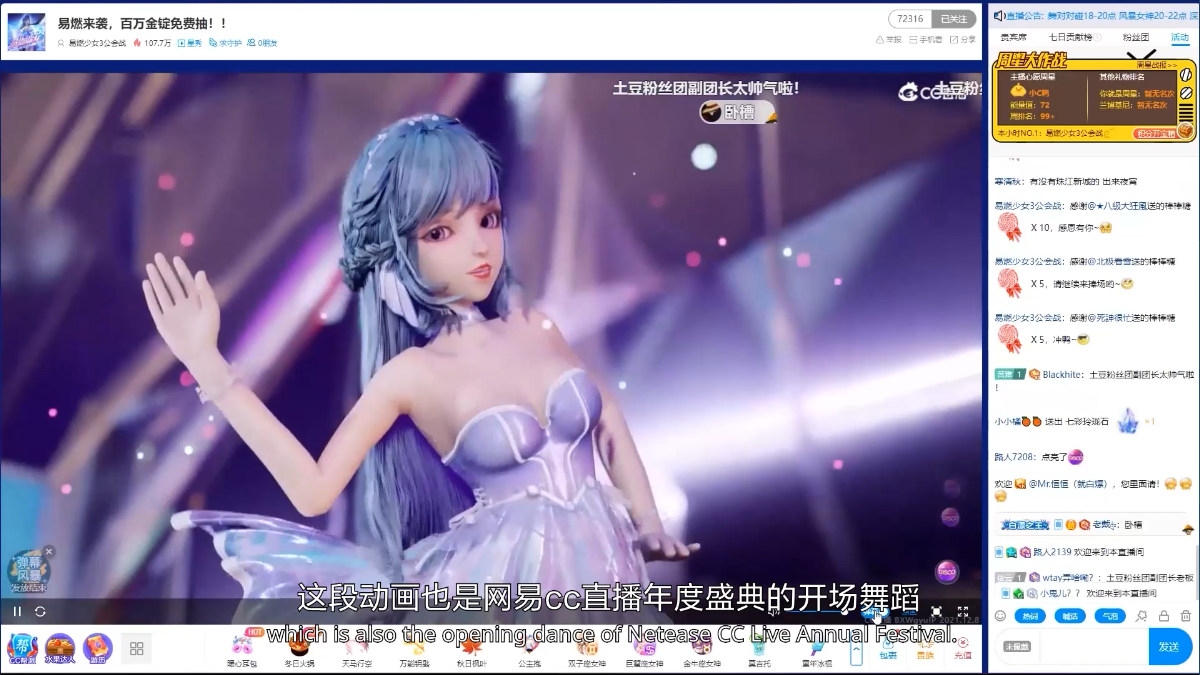1200x675 pixels.
Task: Switch to the 活动 tab
Action: click(x=1180, y=37)
